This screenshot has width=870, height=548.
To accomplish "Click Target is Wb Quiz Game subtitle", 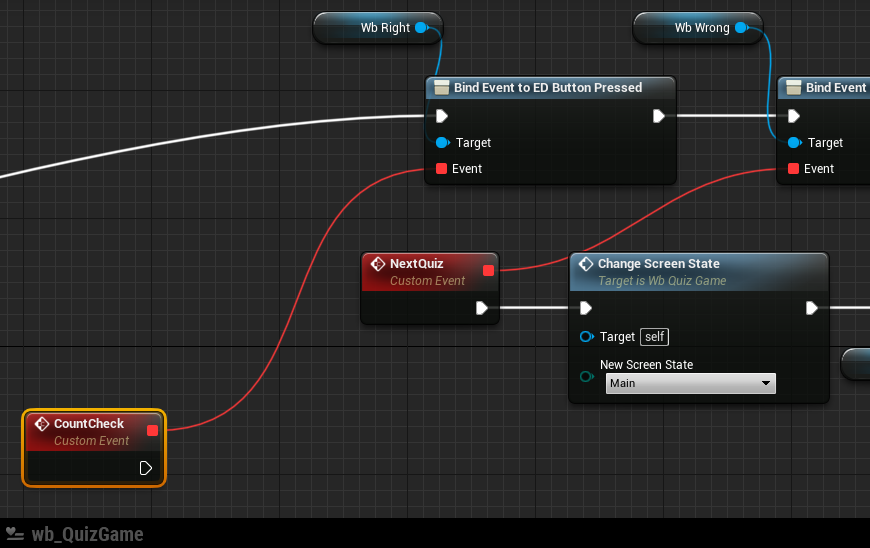I will click(662, 281).
